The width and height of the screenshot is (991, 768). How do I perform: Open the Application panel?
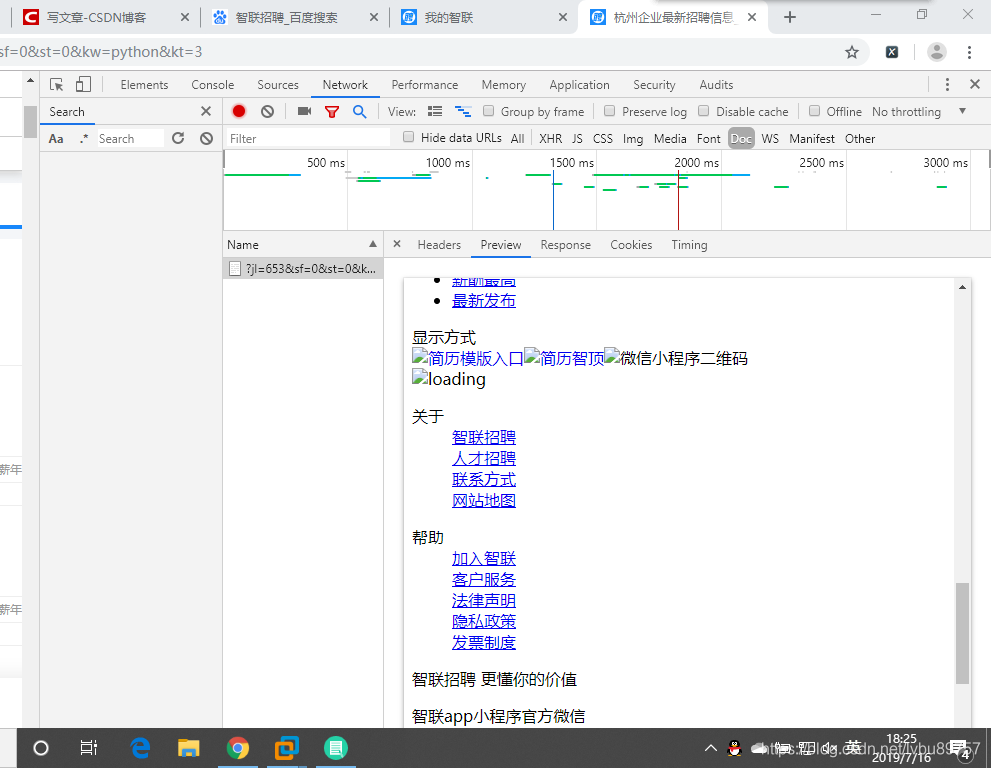580,85
